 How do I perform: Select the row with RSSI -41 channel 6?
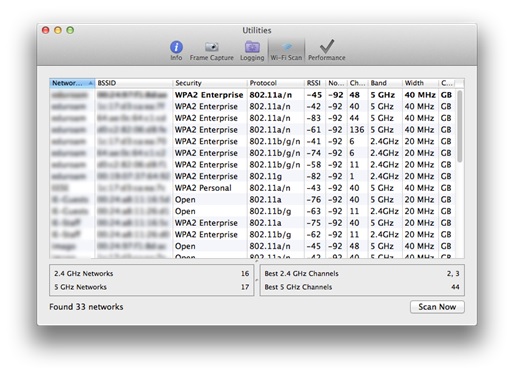252,141
